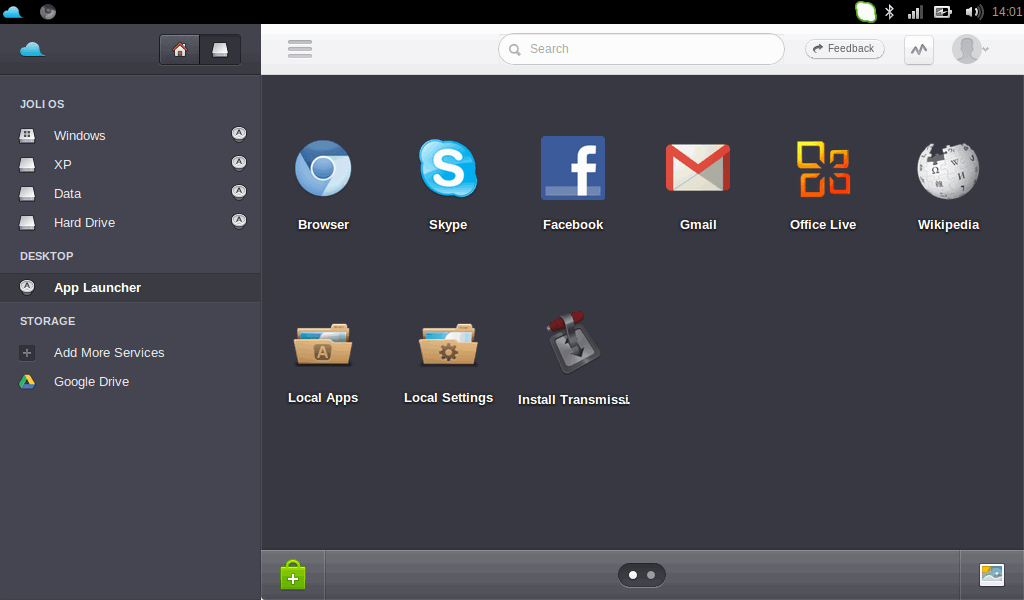
Task: Open the Local Apps folder
Action: coord(323,343)
